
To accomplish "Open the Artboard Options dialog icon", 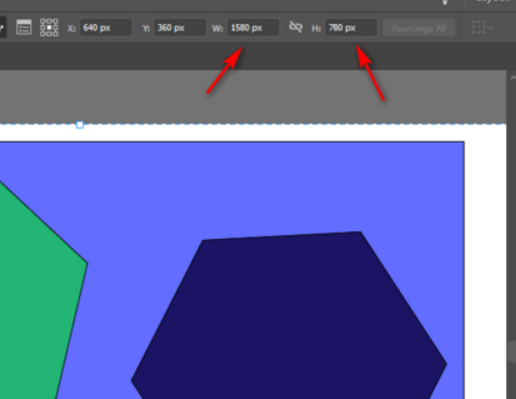I will [x=24, y=27].
